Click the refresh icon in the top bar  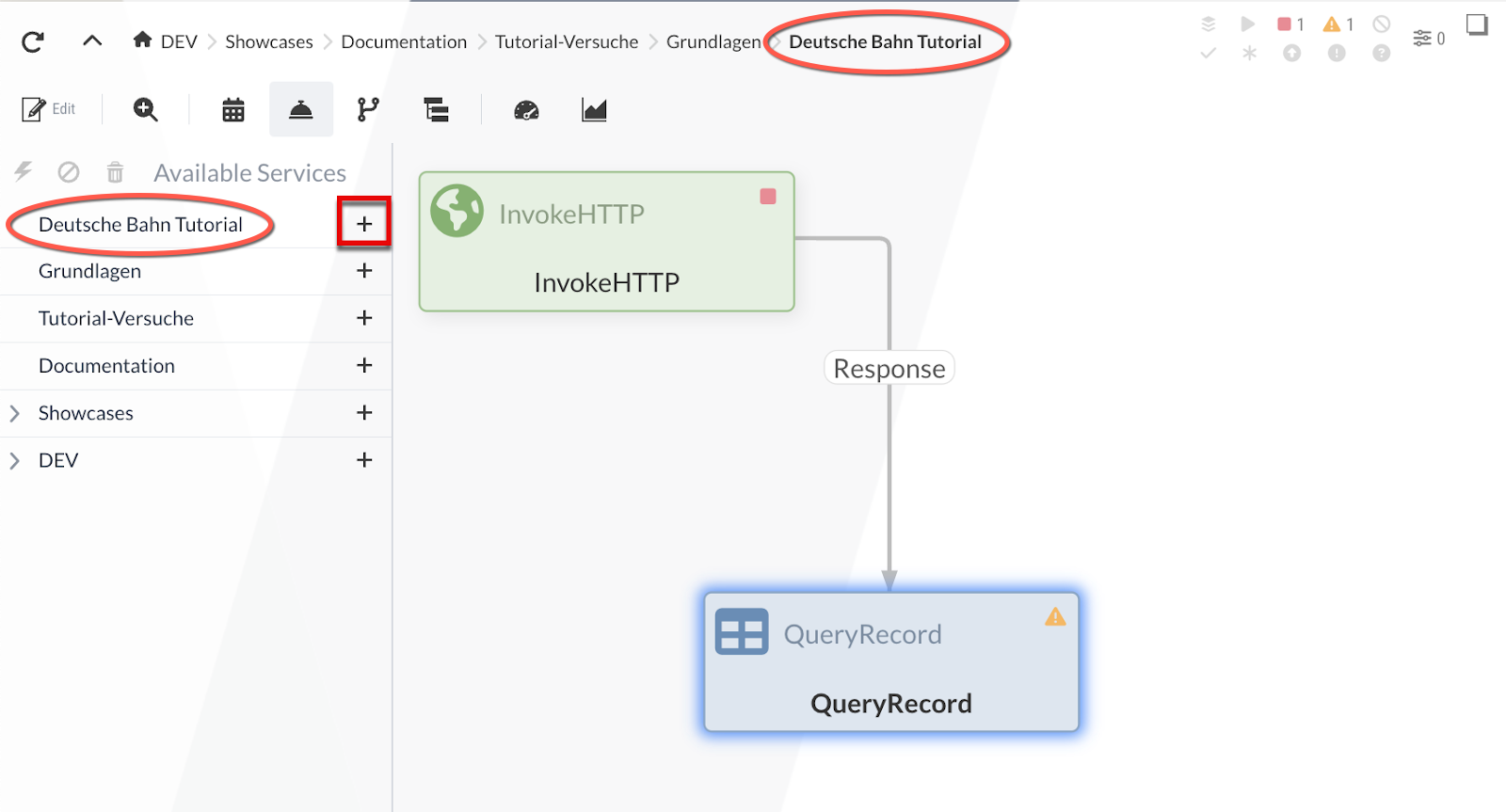click(x=33, y=41)
